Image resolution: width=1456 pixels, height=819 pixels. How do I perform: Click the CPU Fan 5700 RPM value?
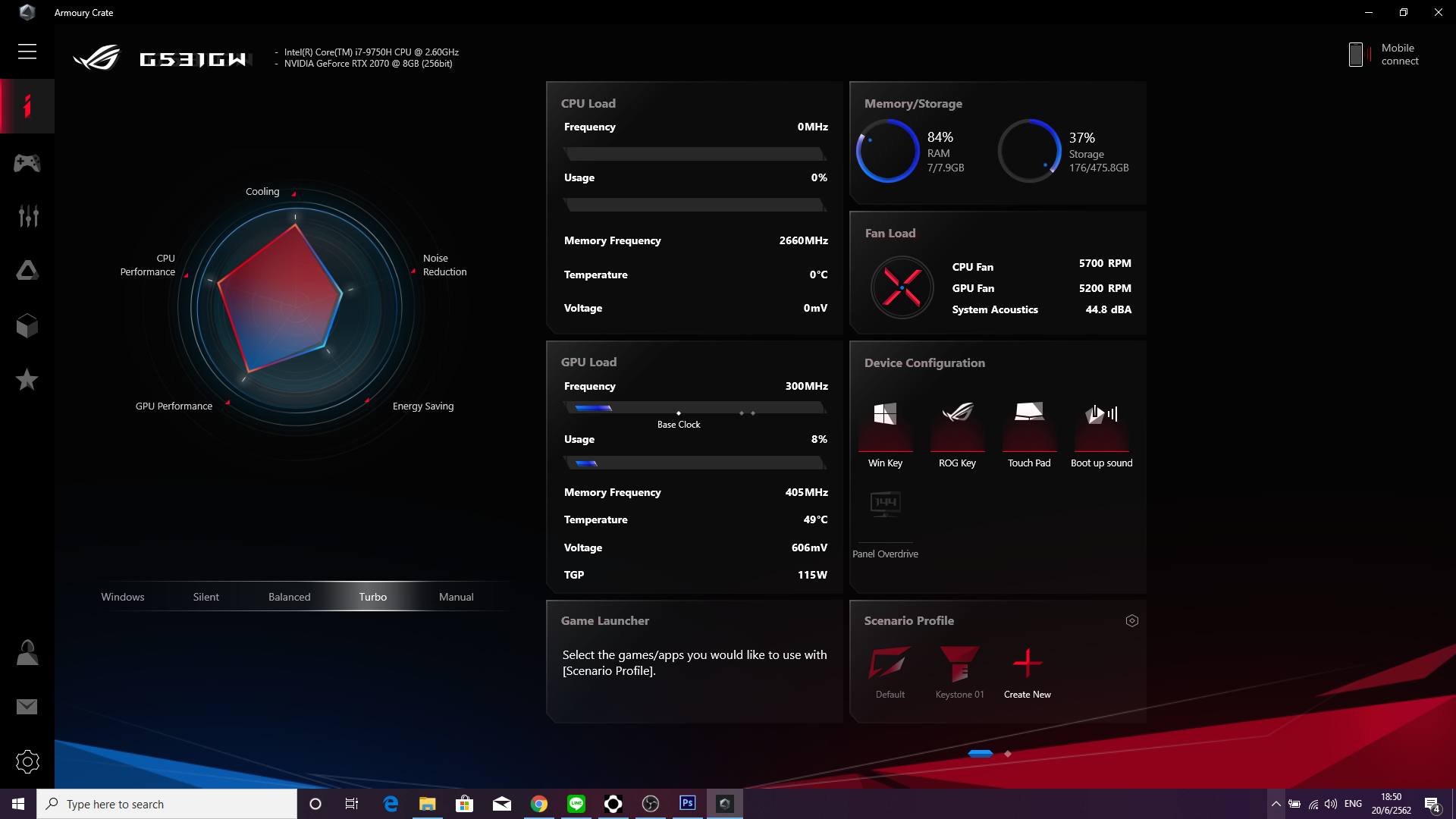1105,263
